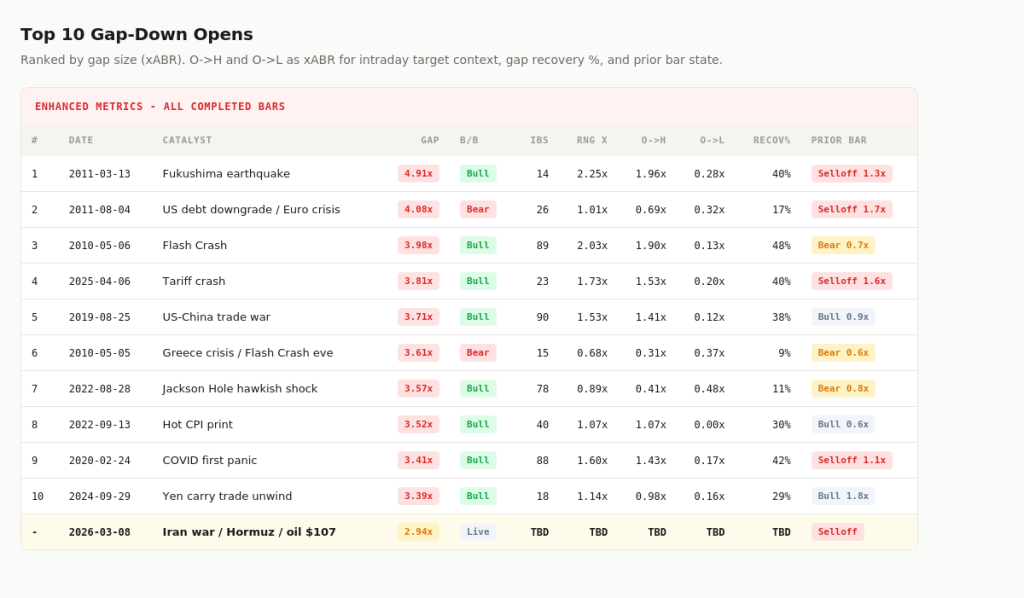Click the 2.94x gap badge
The width and height of the screenshot is (1024, 598).
tap(418, 532)
